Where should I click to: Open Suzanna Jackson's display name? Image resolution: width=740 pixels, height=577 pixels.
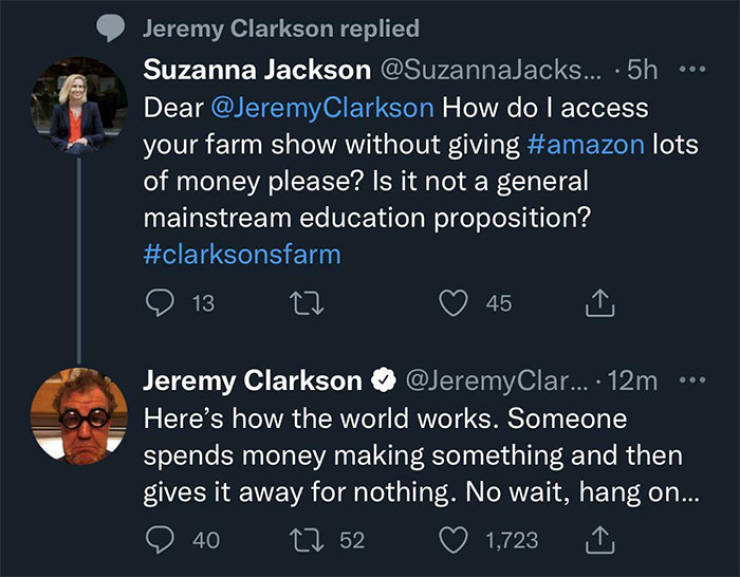pos(257,70)
